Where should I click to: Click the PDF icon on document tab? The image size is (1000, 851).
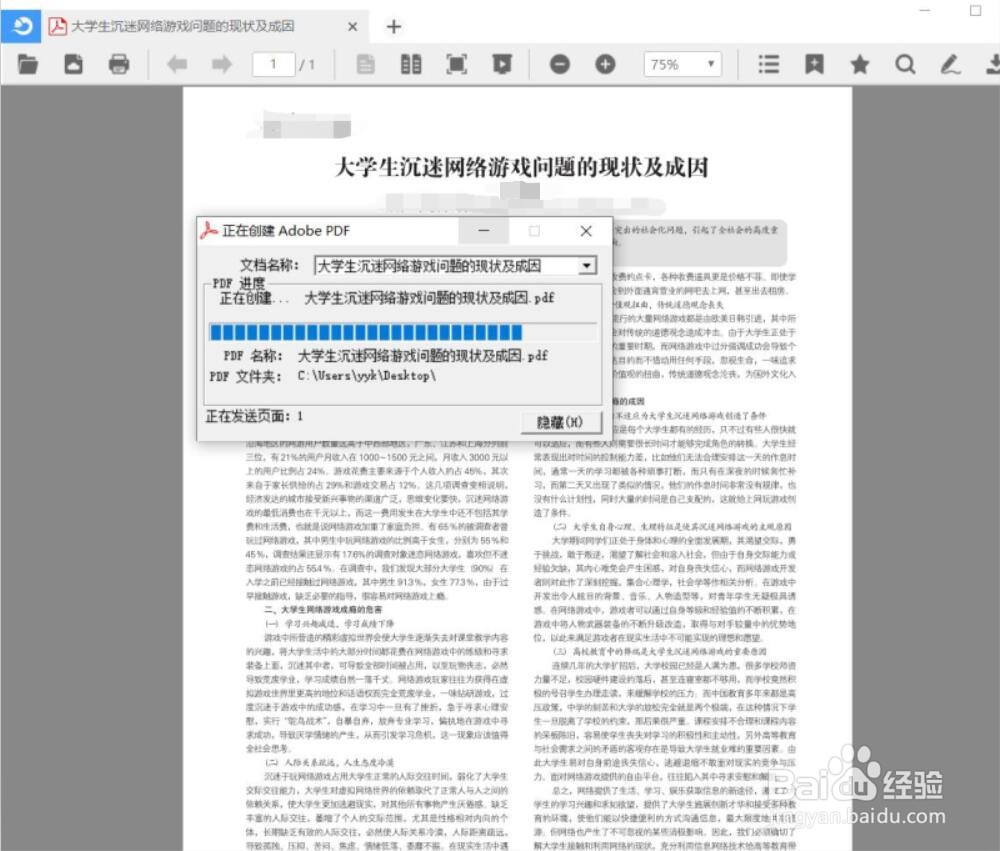click(58, 26)
